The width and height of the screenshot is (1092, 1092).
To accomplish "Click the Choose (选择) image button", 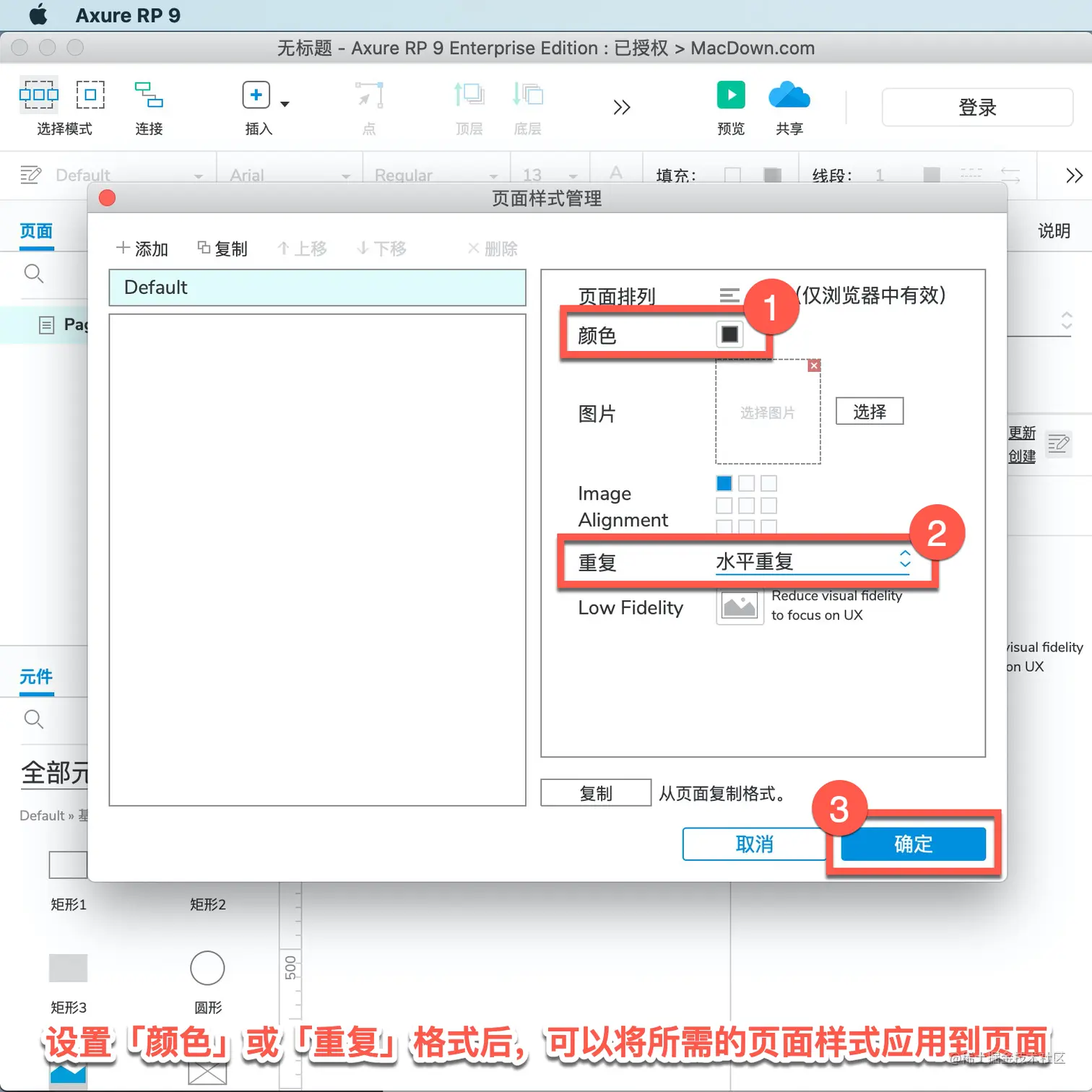I will (870, 412).
